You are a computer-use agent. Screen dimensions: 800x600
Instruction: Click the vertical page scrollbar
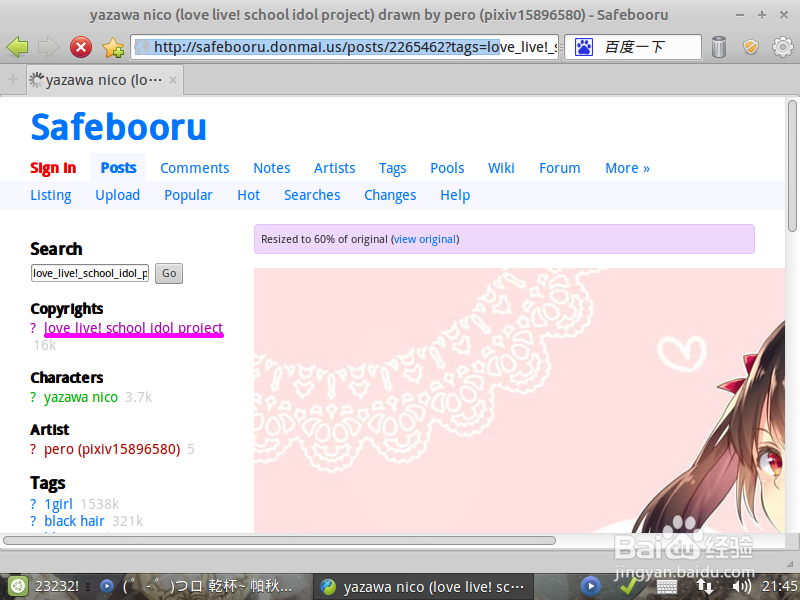[x=792, y=166]
